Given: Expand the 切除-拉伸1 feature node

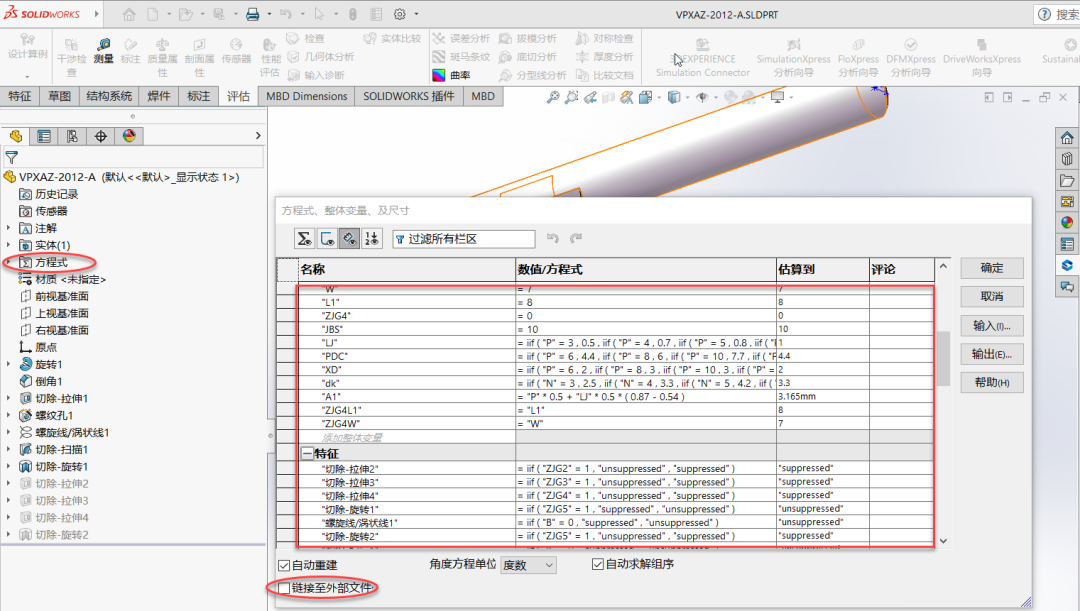Looking at the screenshot, I should 8,398.
